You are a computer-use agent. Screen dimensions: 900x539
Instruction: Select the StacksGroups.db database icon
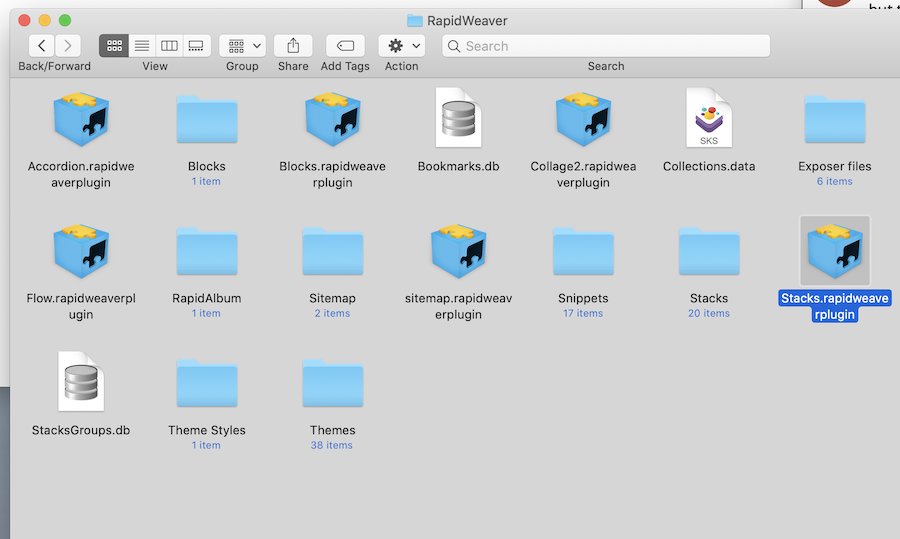point(81,382)
